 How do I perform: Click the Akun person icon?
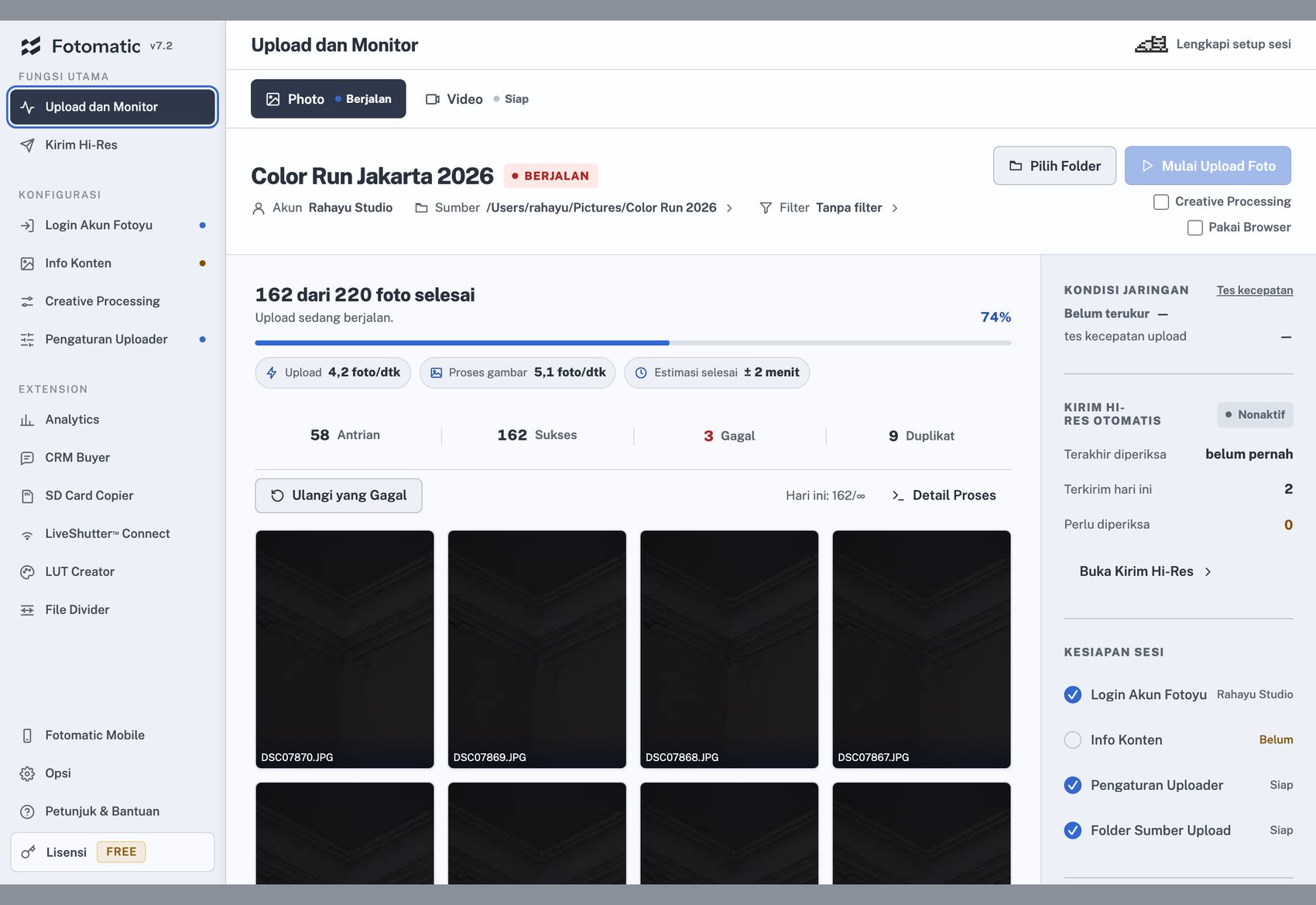(259, 208)
